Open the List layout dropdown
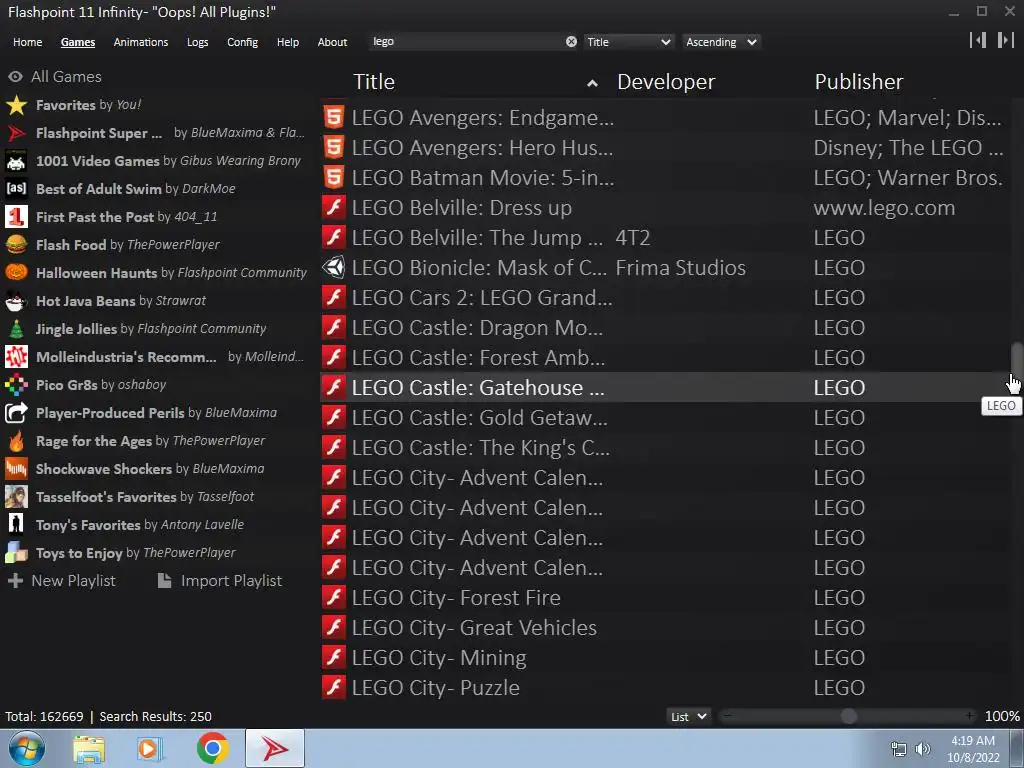The image size is (1024, 768). tap(689, 716)
